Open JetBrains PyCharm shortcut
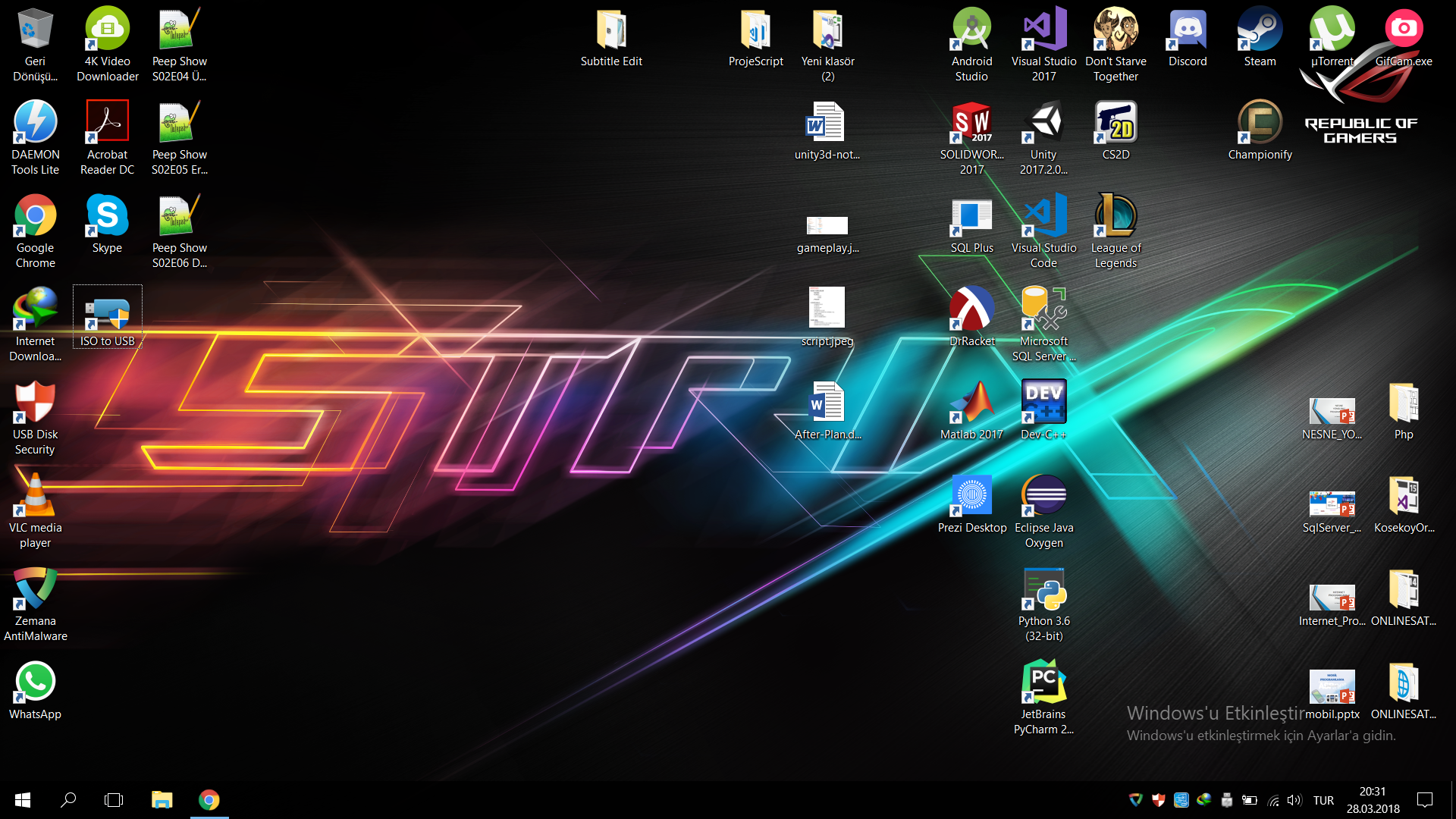The height and width of the screenshot is (819, 1456). click(x=1043, y=697)
